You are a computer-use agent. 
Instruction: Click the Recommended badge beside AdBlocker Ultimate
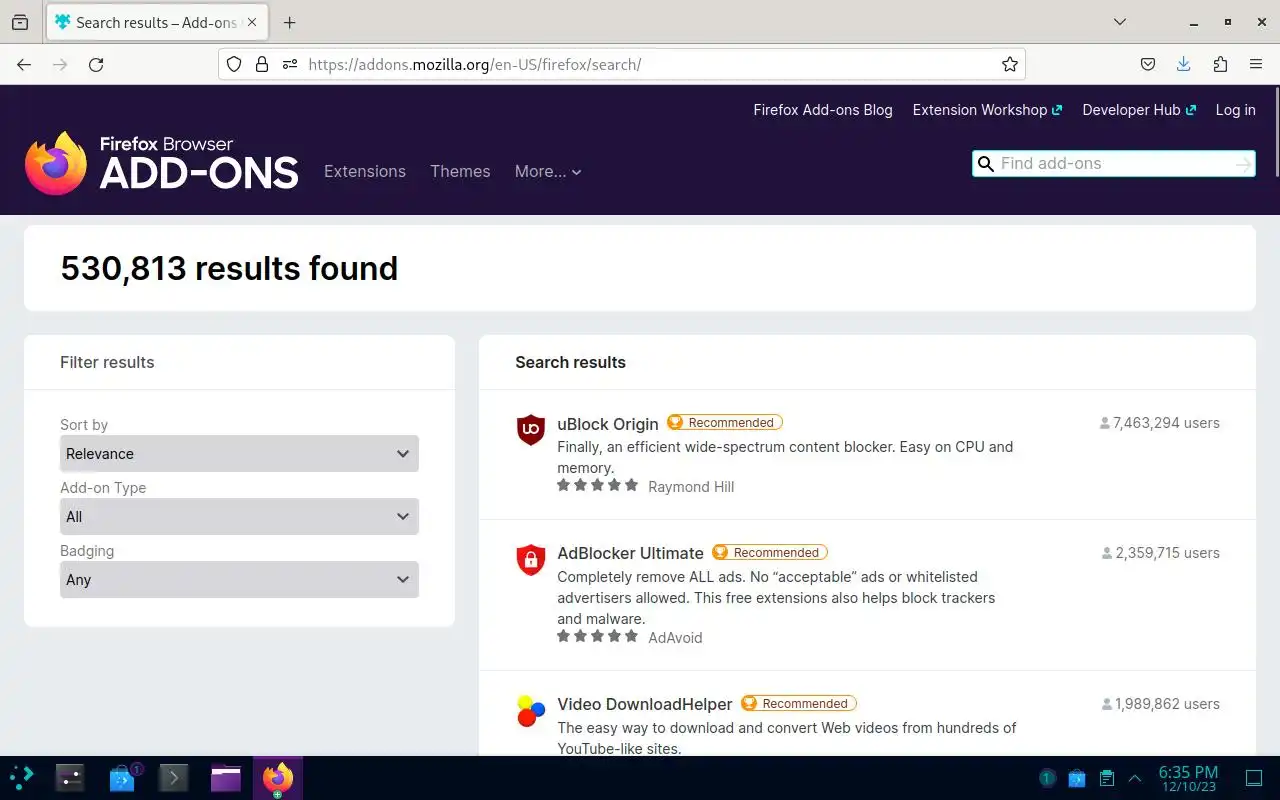[770, 553]
